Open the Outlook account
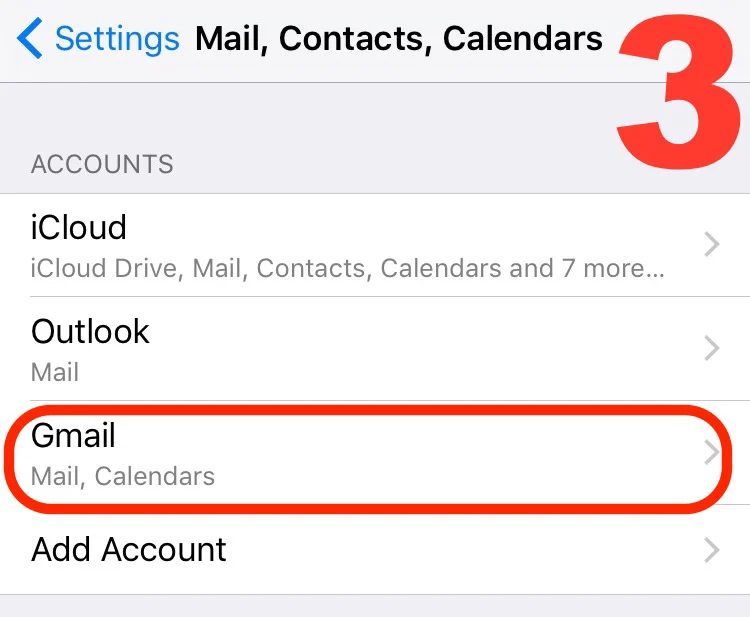 coord(375,349)
